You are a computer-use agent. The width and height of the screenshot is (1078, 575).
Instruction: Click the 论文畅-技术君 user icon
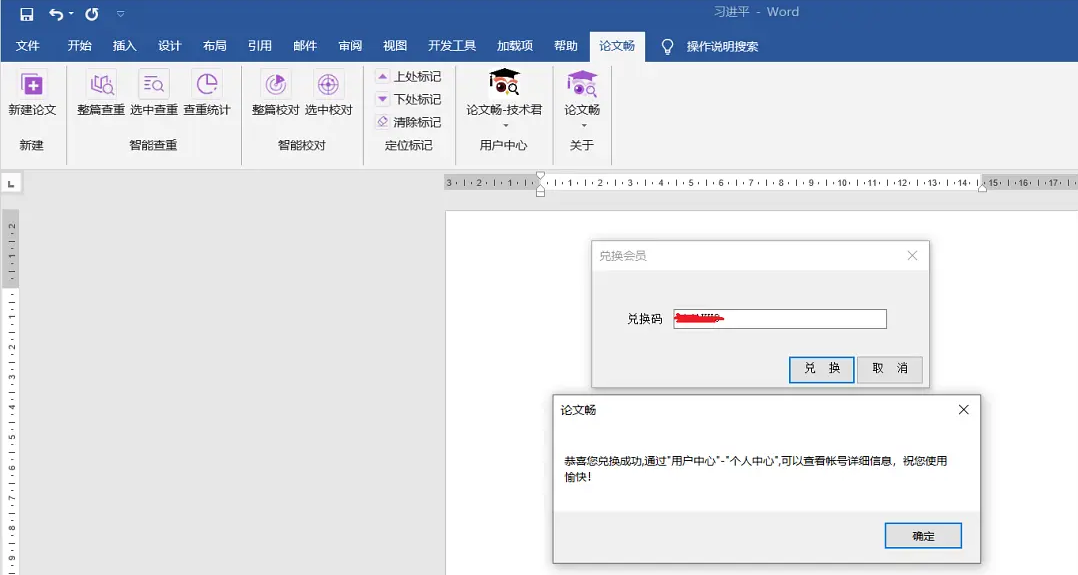[x=504, y=83]
